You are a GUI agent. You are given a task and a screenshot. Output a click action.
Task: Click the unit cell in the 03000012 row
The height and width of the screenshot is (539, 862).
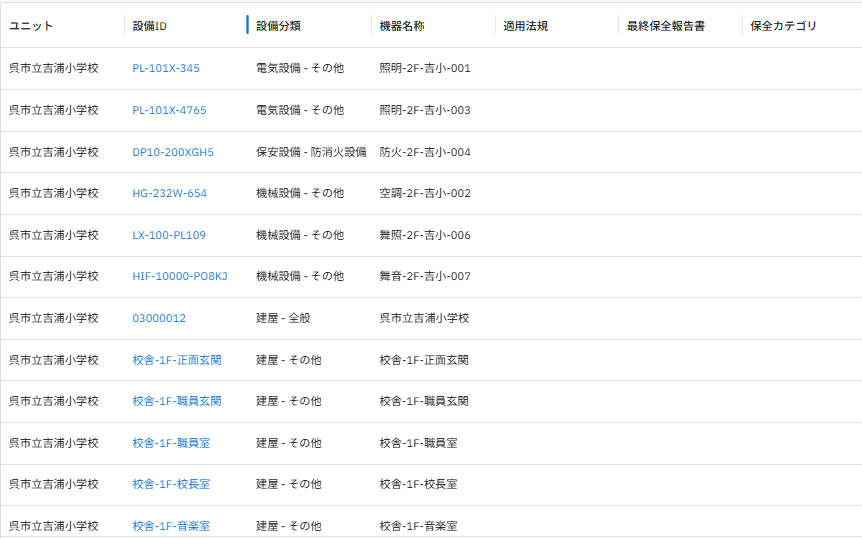click(x=53, y=318)
